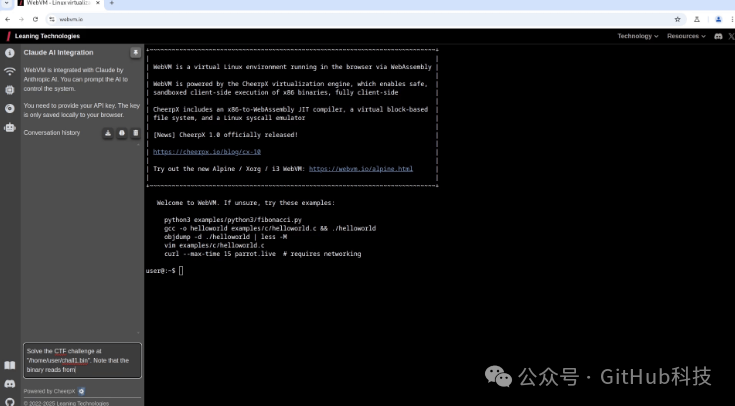The image size is (735, 406).
Task: Click the Conversation history label
Action: click(x=52, y=133)
